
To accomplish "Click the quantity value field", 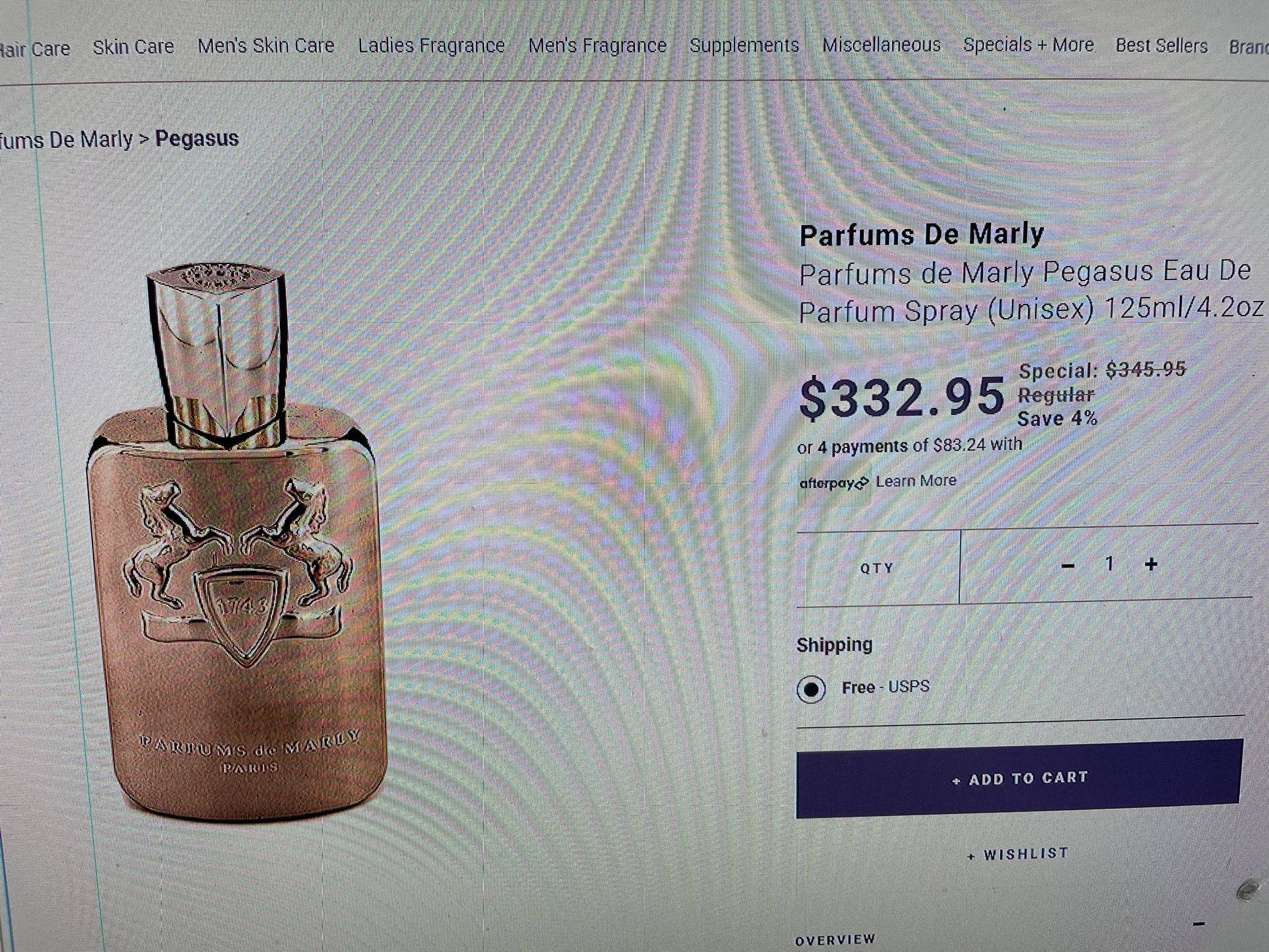I will (x=1109, y=564).
